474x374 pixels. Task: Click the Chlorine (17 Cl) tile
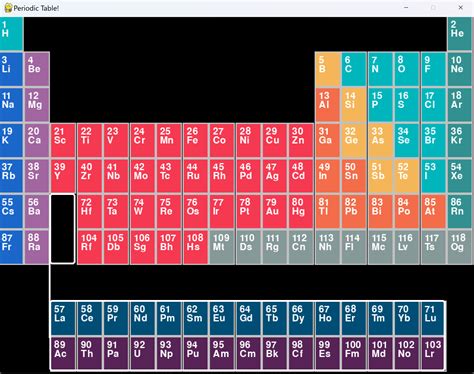click(433, 104)
